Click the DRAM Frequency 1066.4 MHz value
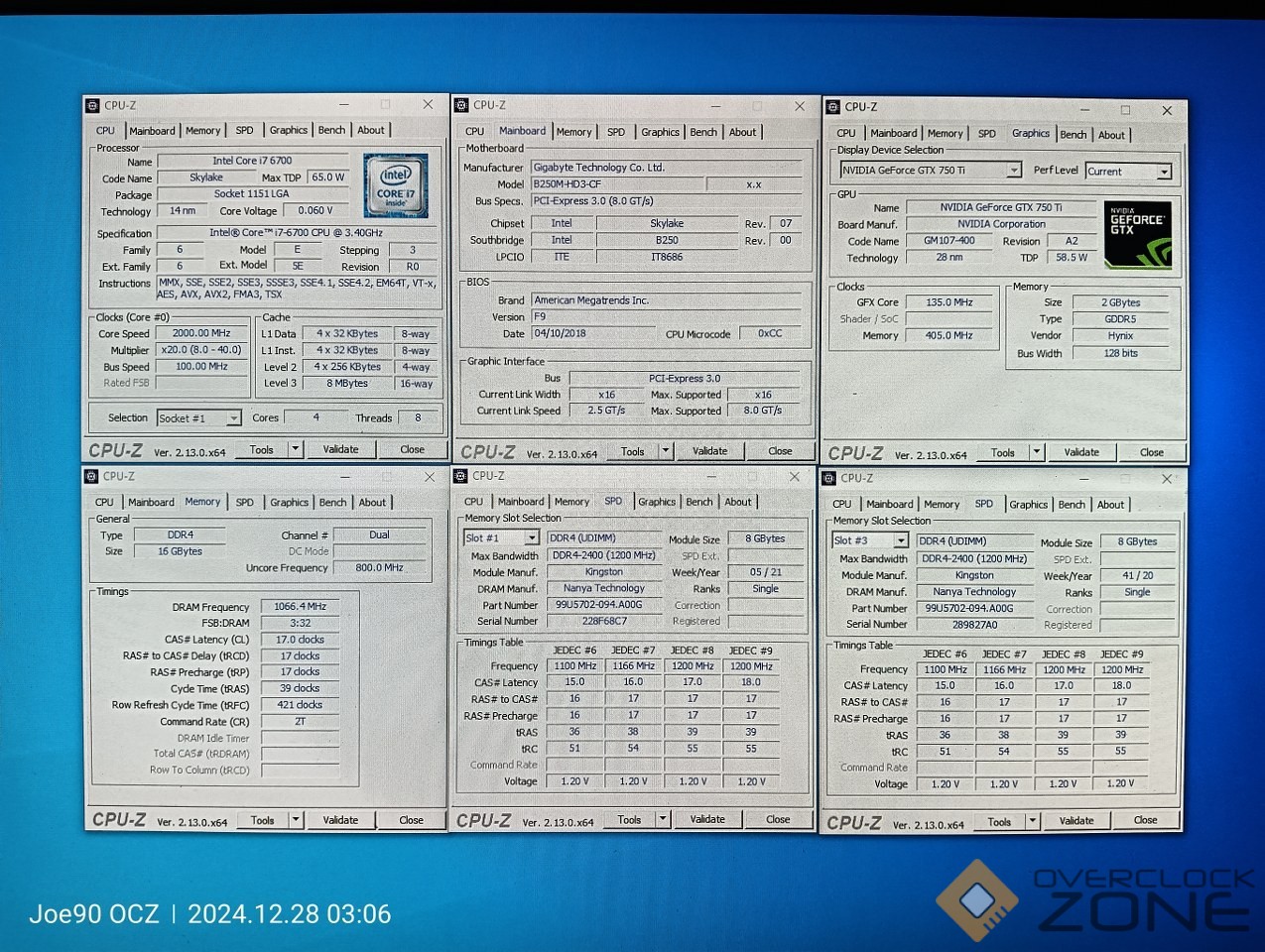Viewport: 1265px width, 952px height. [x=300, y=607]
